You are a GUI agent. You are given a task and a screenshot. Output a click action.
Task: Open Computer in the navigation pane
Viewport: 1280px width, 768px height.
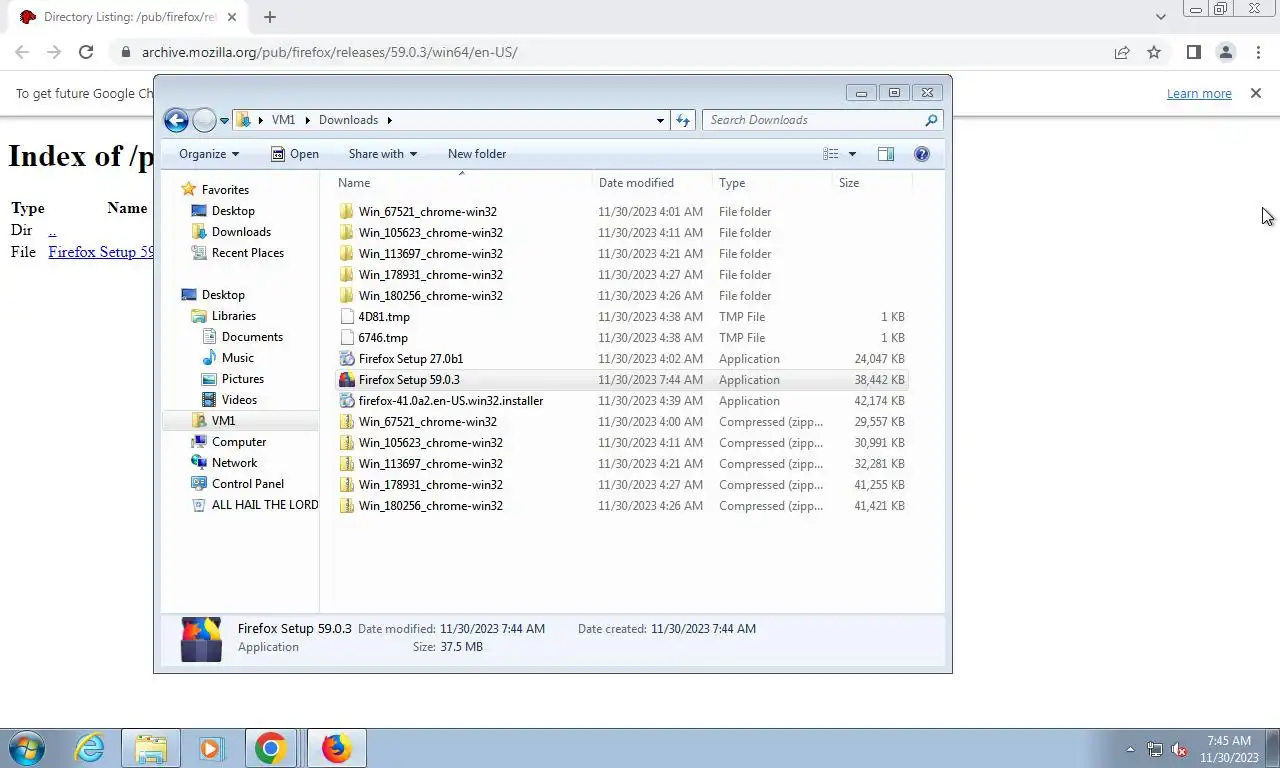[x=239, y=442]
